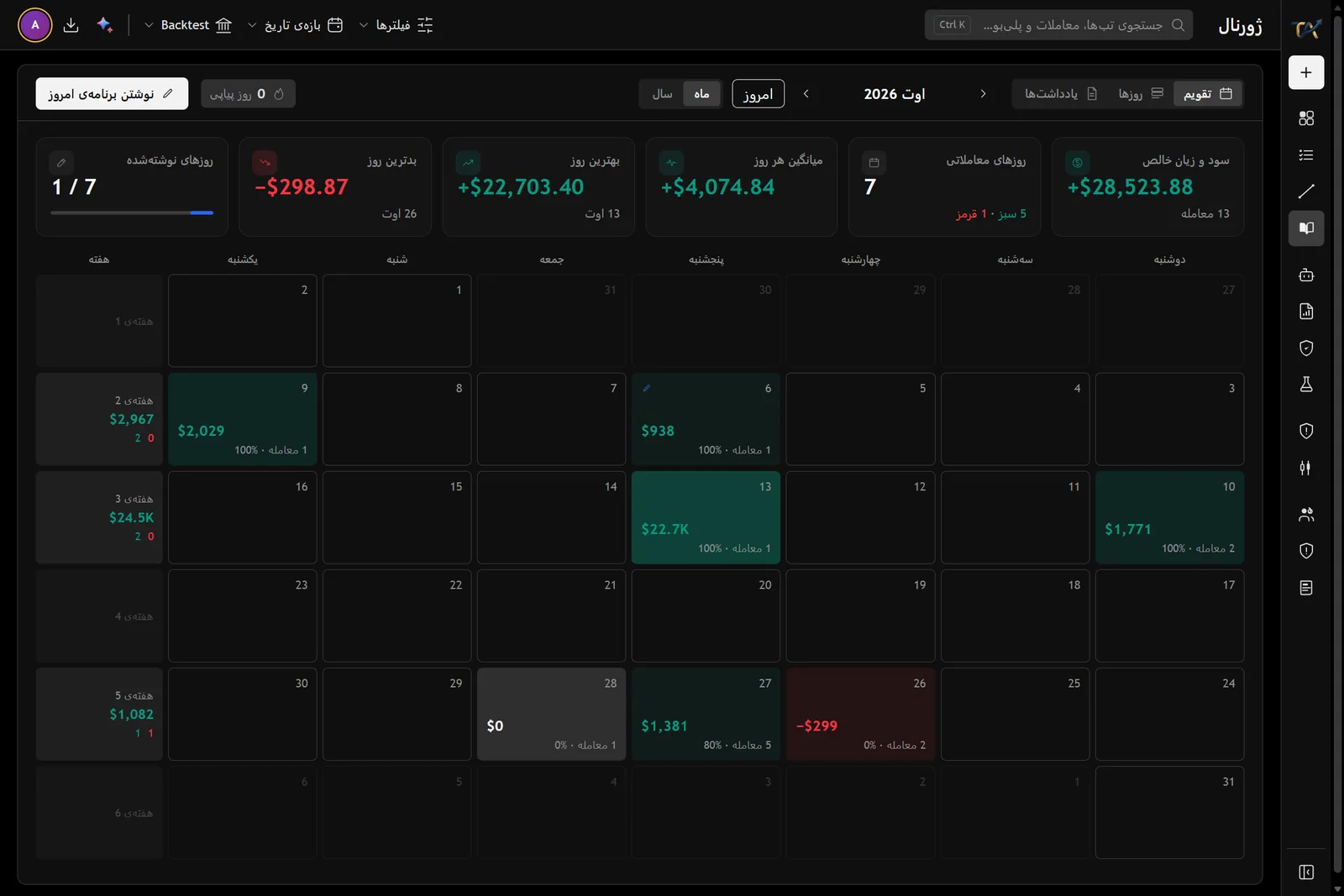Open the dashboard grid icon in sidebar
Image resolution: width=1344 pixels, height=896 pixels.
pos(1306,118)
